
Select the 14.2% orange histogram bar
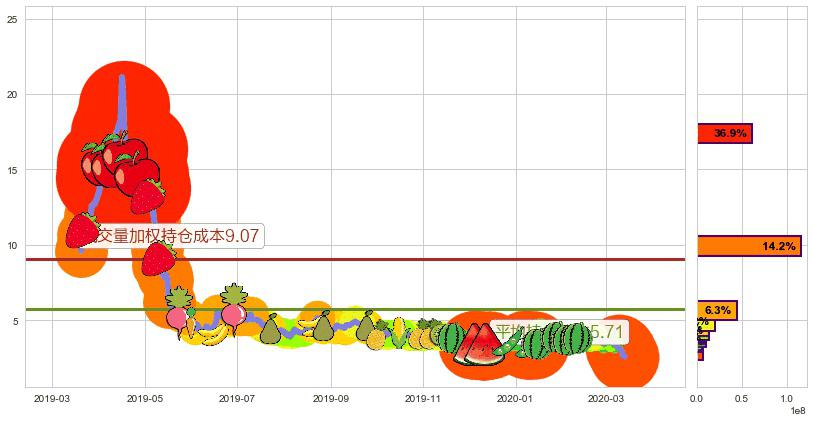pos(748,246)
